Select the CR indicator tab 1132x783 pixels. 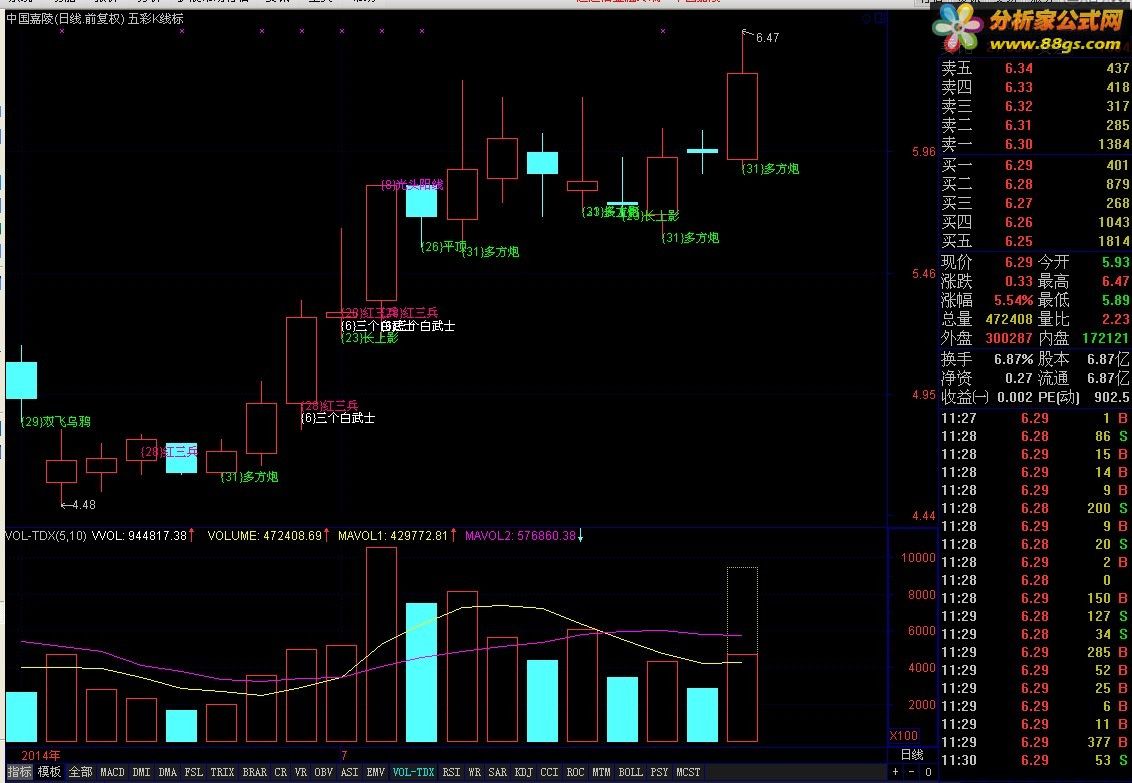pos(280,772)
